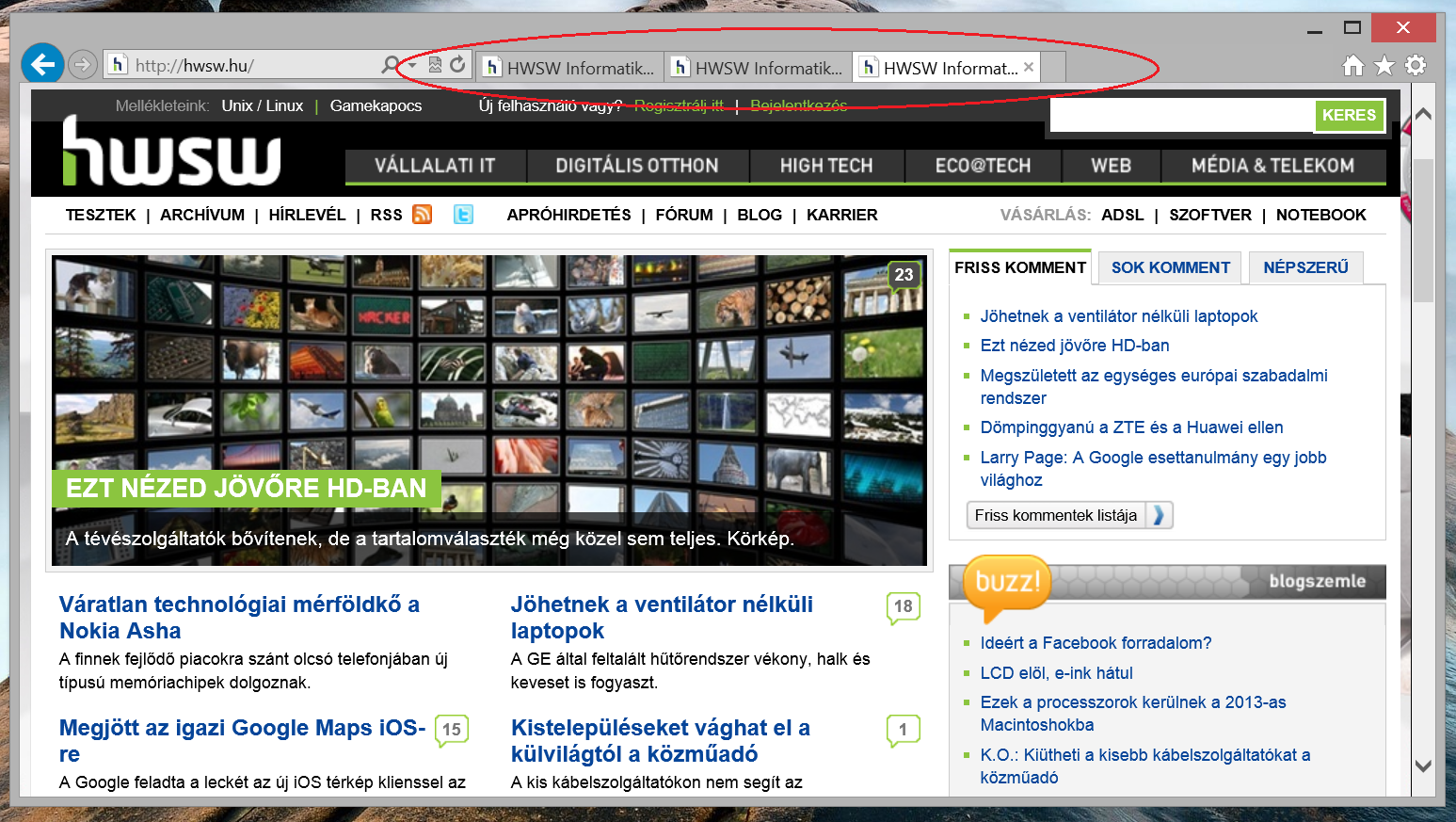Image resolution: width=1456 pixels, height=822 pixels.
Task: Open the address bar dropdown arrow
Action: pyautogui.click(x=412, y=65)
